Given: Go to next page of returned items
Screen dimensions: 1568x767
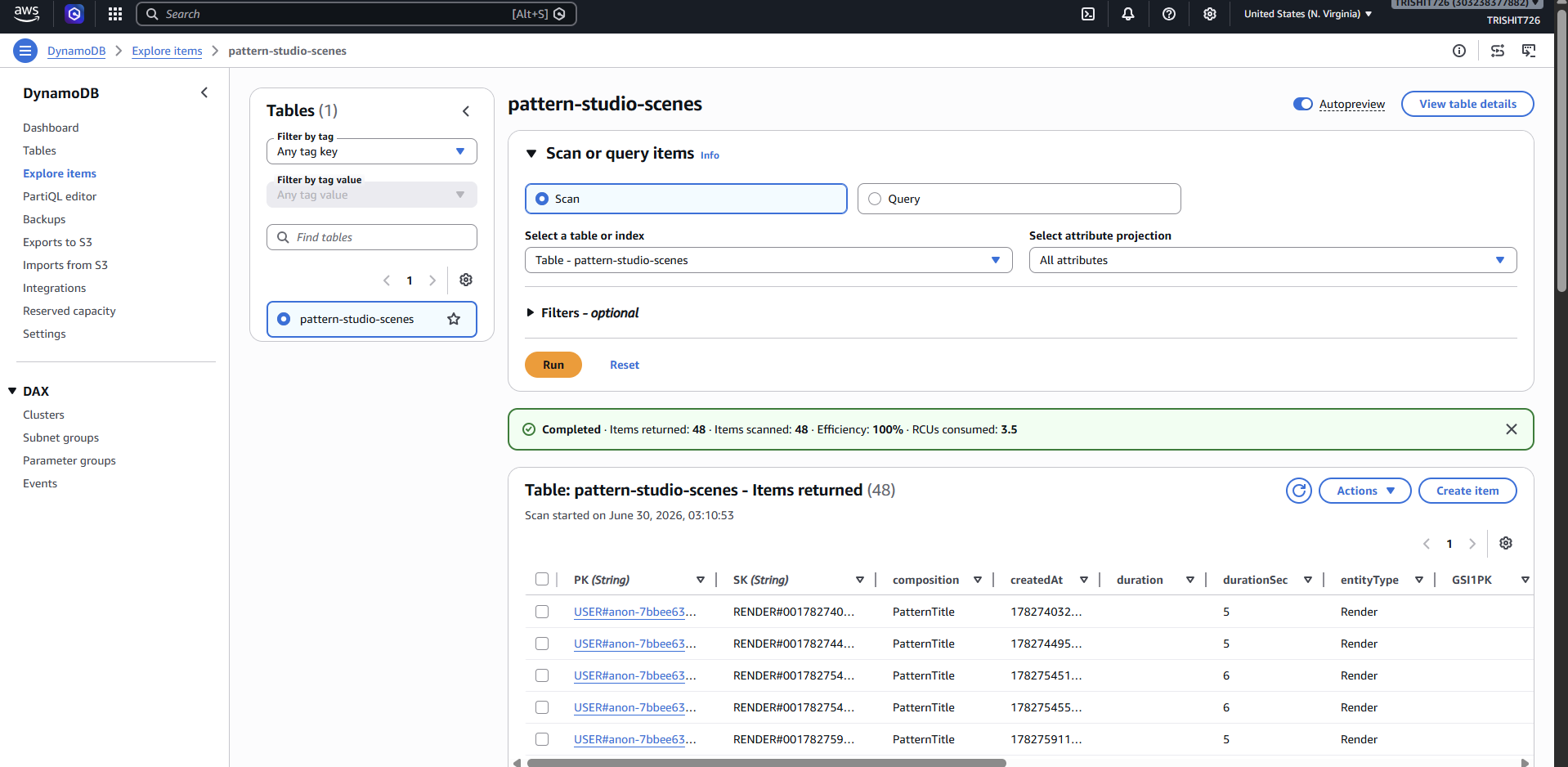Looking at the screenshot, I should (1472, 544).
